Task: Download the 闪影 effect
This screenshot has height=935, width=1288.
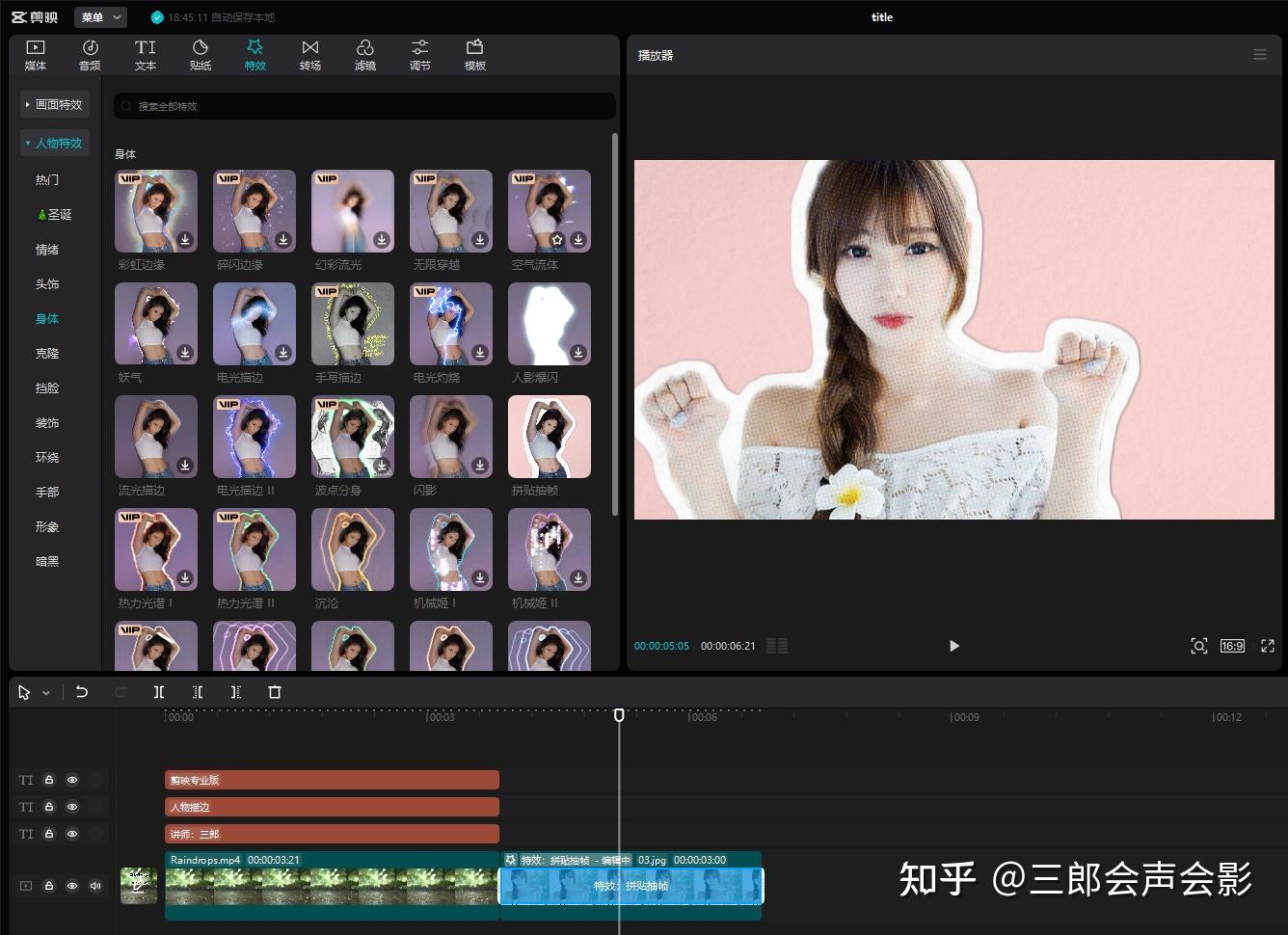Action: pos(480,466)
